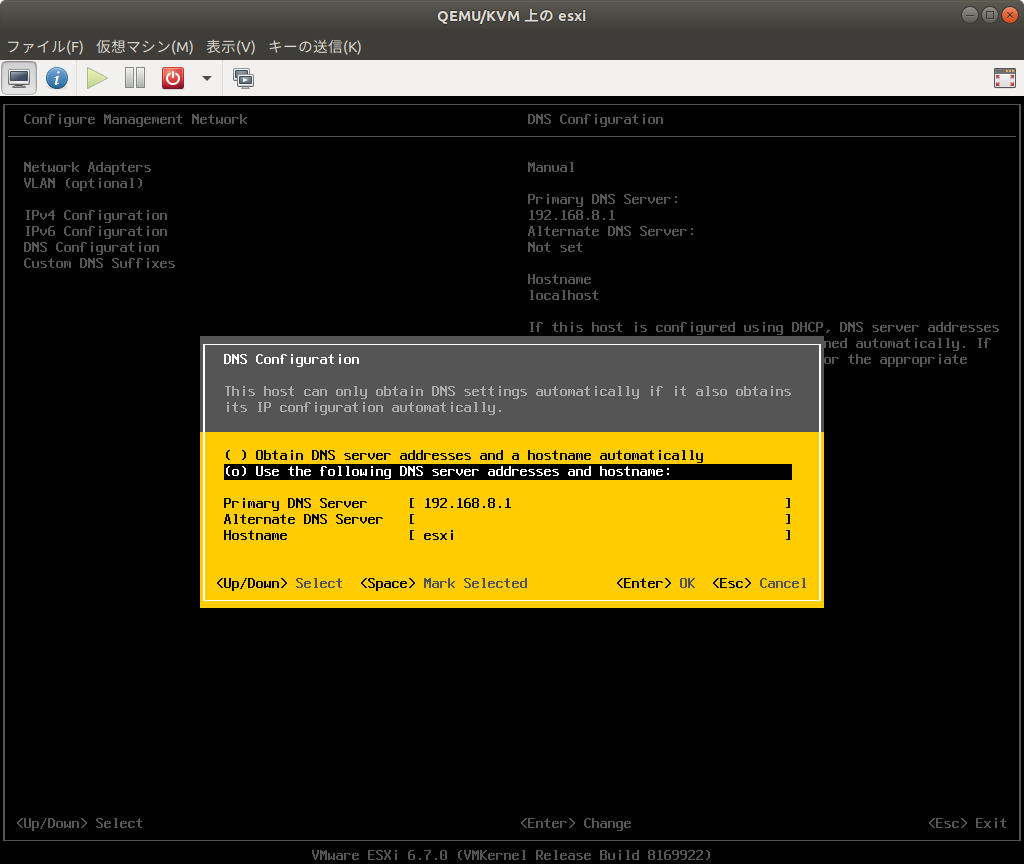1024x864 pixels.
Task: Select Use the following DNS server addresses option
Action: 507,472
